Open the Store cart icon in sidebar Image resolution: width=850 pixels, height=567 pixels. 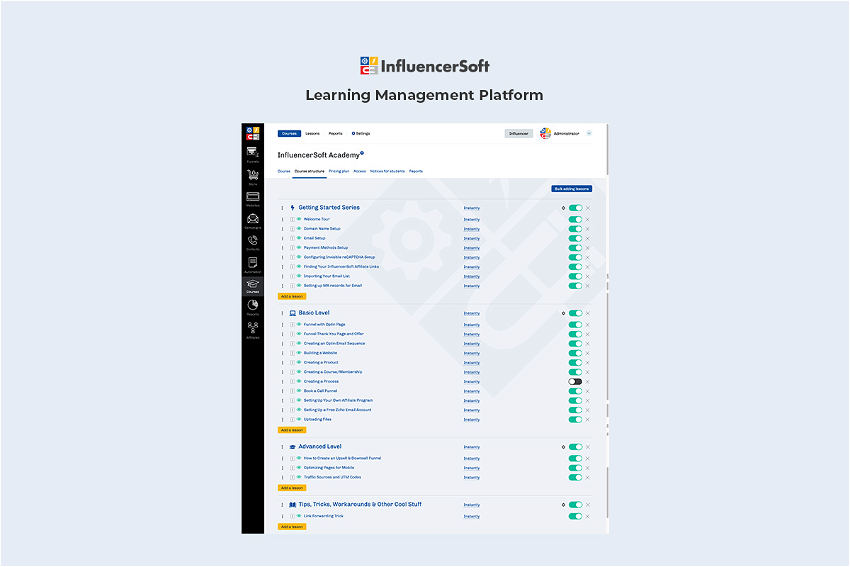tap(252, 176)
